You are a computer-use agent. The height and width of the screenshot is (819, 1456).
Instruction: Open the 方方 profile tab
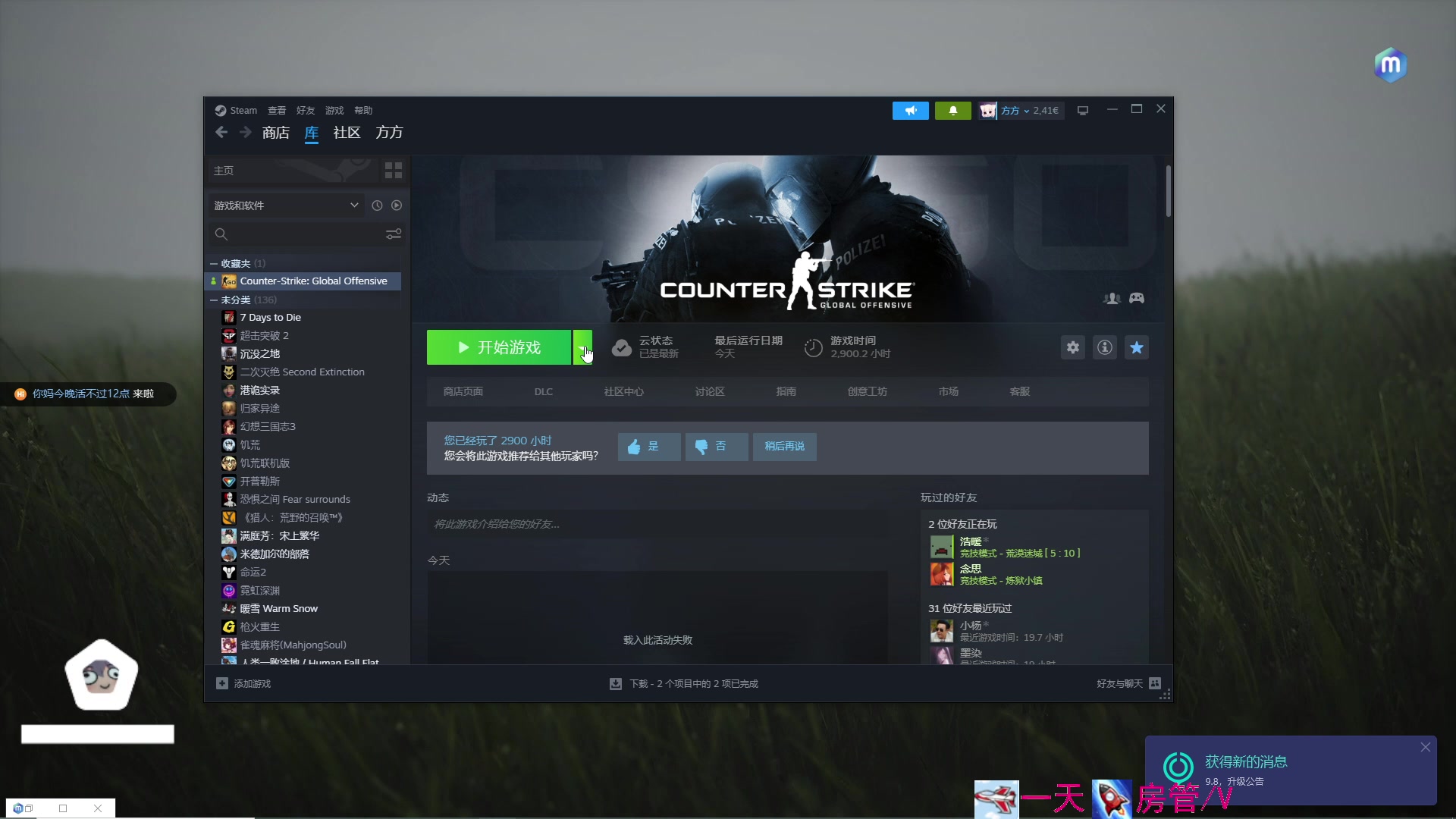[x=389, y=133]
